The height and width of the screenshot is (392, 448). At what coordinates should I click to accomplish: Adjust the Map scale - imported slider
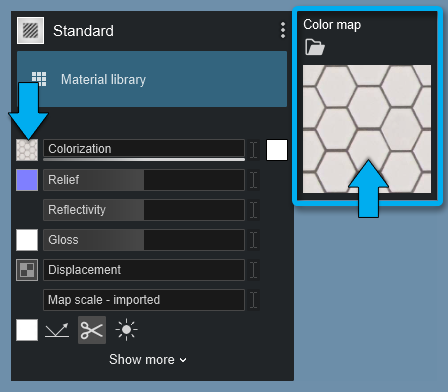(x=144, y=300)
